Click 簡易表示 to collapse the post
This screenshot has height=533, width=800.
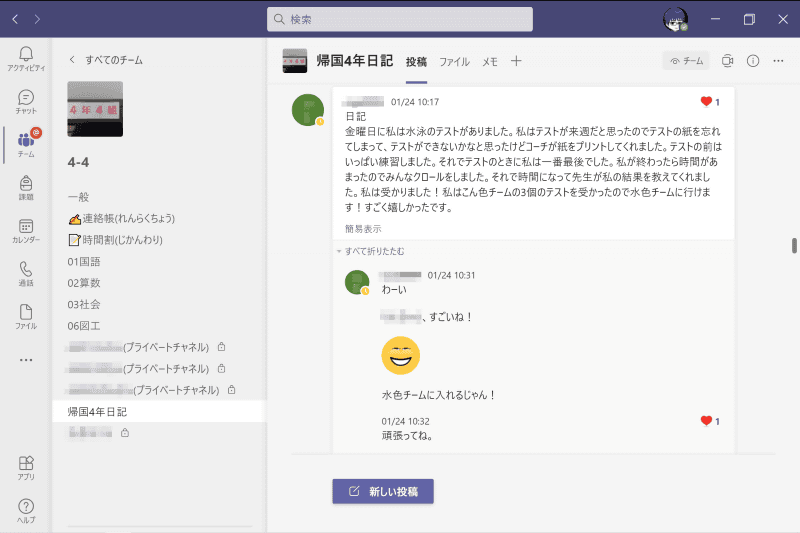click(363, 229)
